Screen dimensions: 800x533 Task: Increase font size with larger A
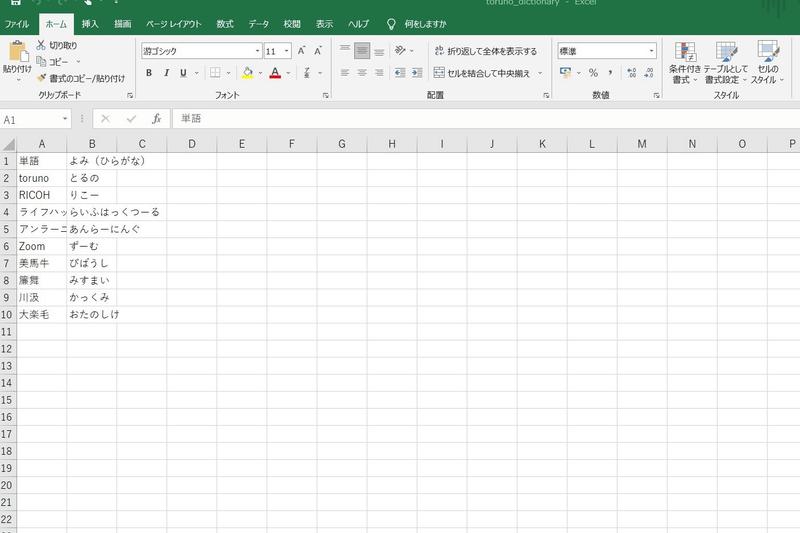pyautogui.click(x=302, y=50)
